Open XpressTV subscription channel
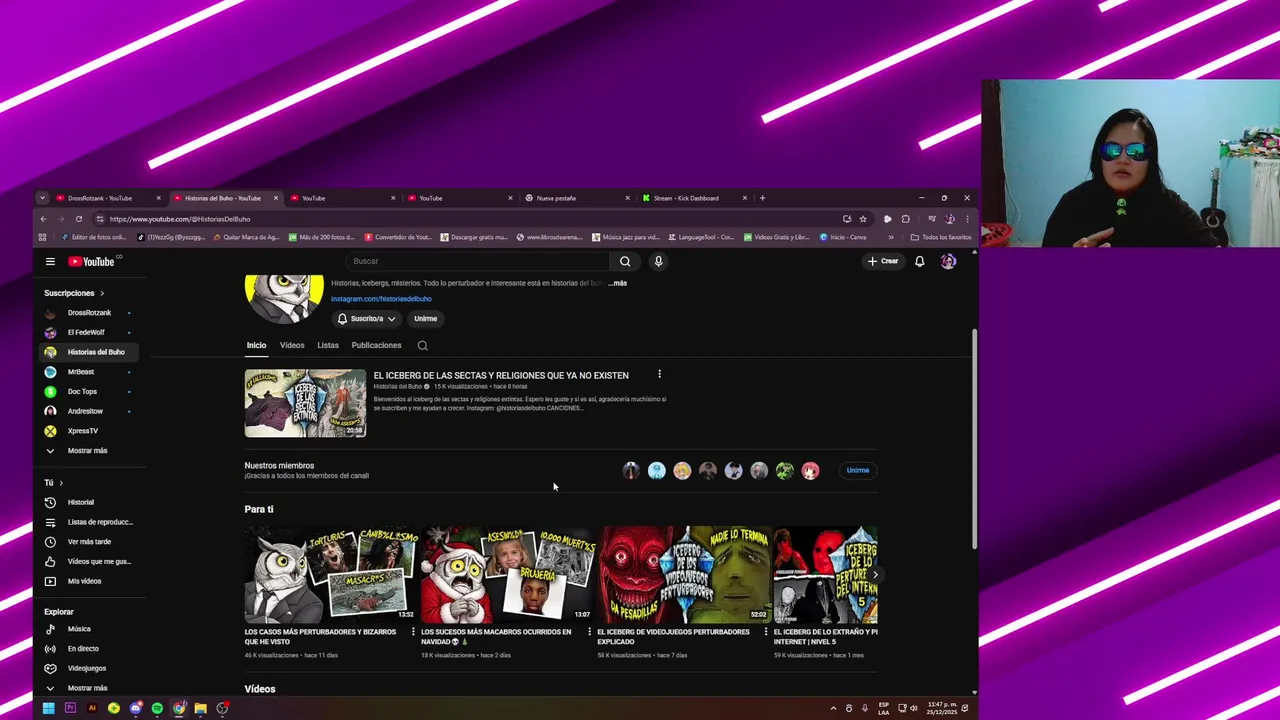This screenshot has height=720, width=1280. pos(91,431)
